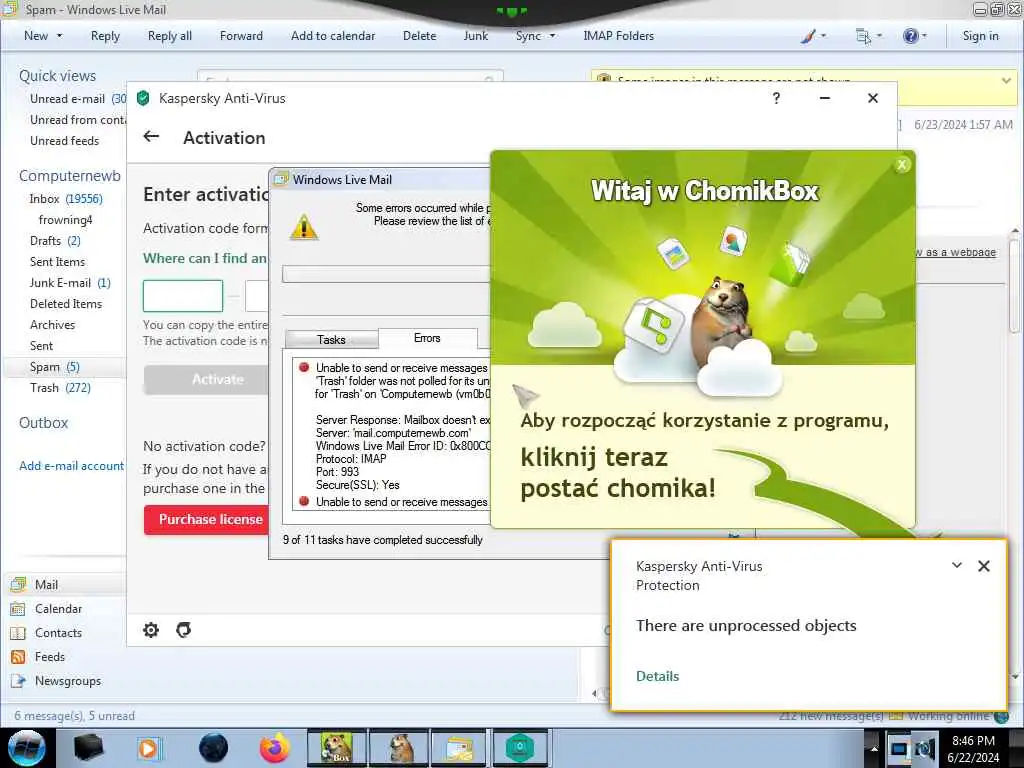Click the error dialog progress bar

pos(386,274)
